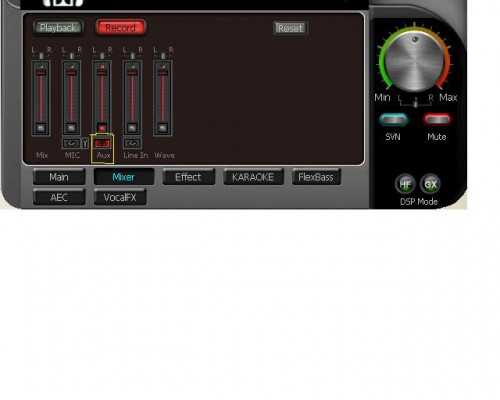Click the DSP Mode label
Image resolution: width=500 pixels, height=400 pixels.
pyautogui.click(x=419, y=202)
